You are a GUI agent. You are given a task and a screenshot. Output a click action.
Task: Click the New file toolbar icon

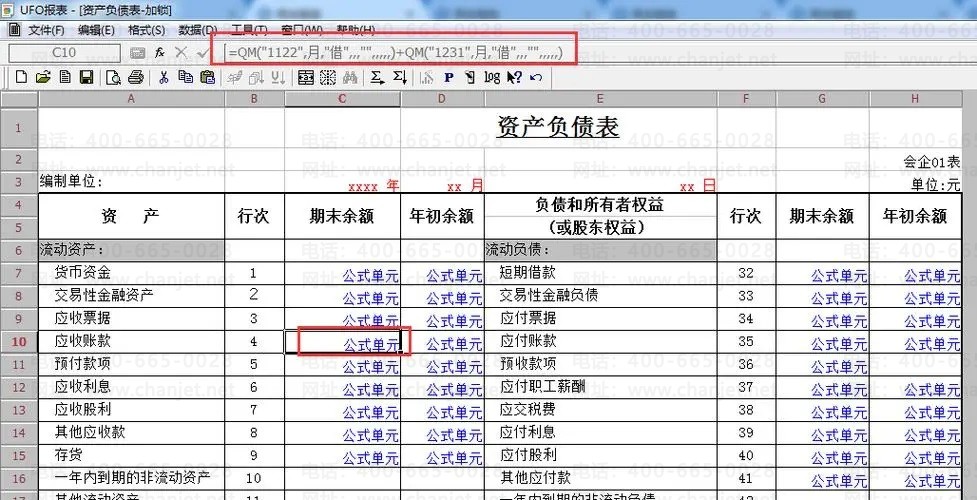pyautogui.click(x=21, y=77)
